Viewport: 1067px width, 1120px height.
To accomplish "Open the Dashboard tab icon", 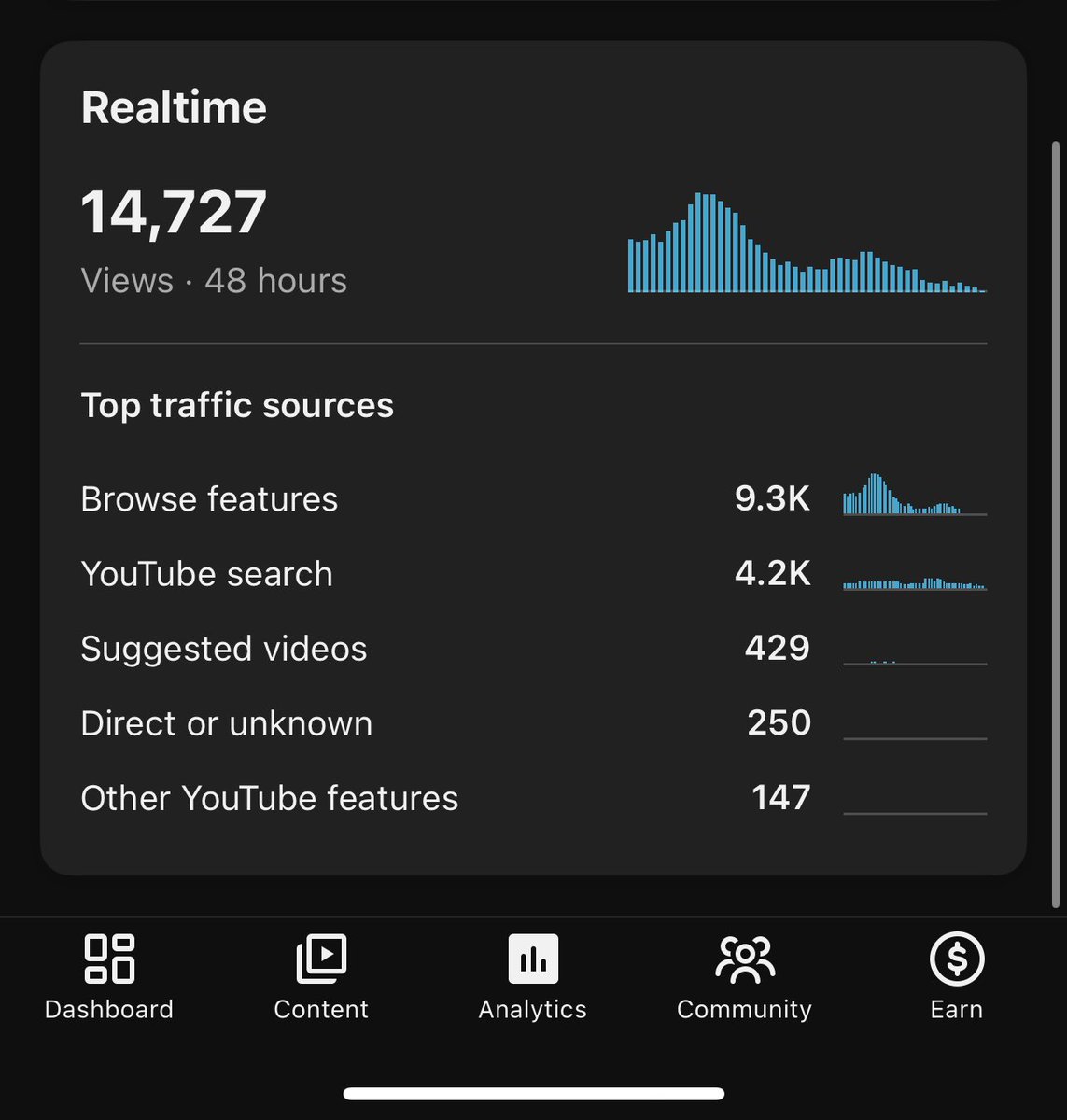I will (x=109, y=959).
